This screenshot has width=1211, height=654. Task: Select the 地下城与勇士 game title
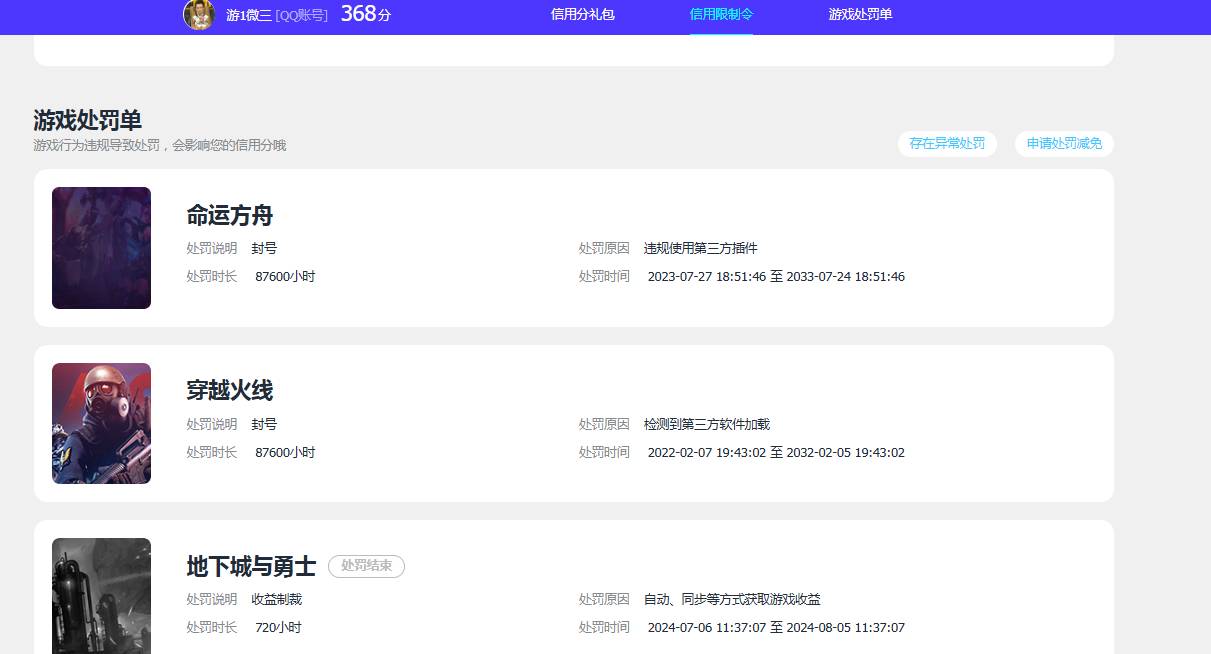(x=251, y=567)
